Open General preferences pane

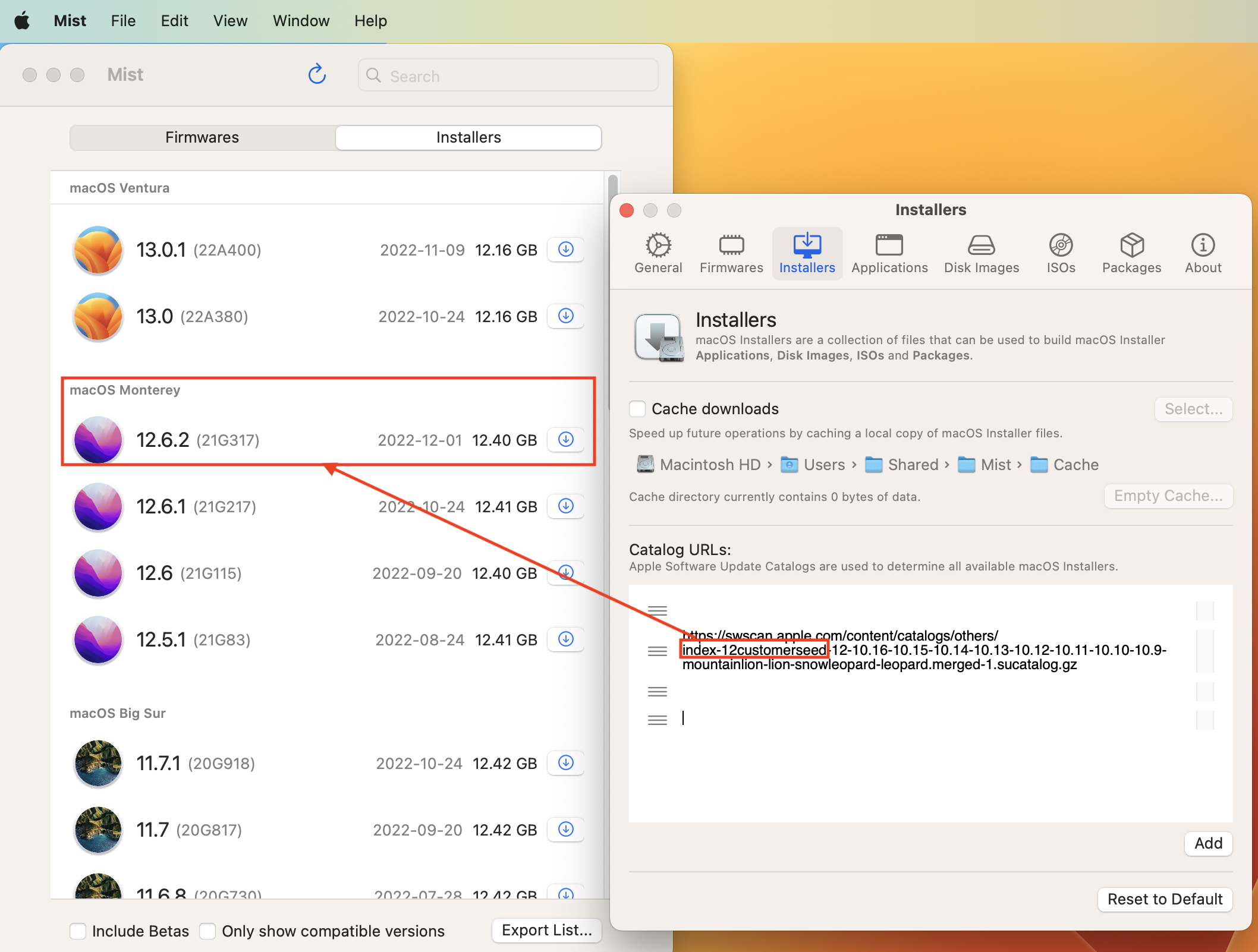click(658, 253)
